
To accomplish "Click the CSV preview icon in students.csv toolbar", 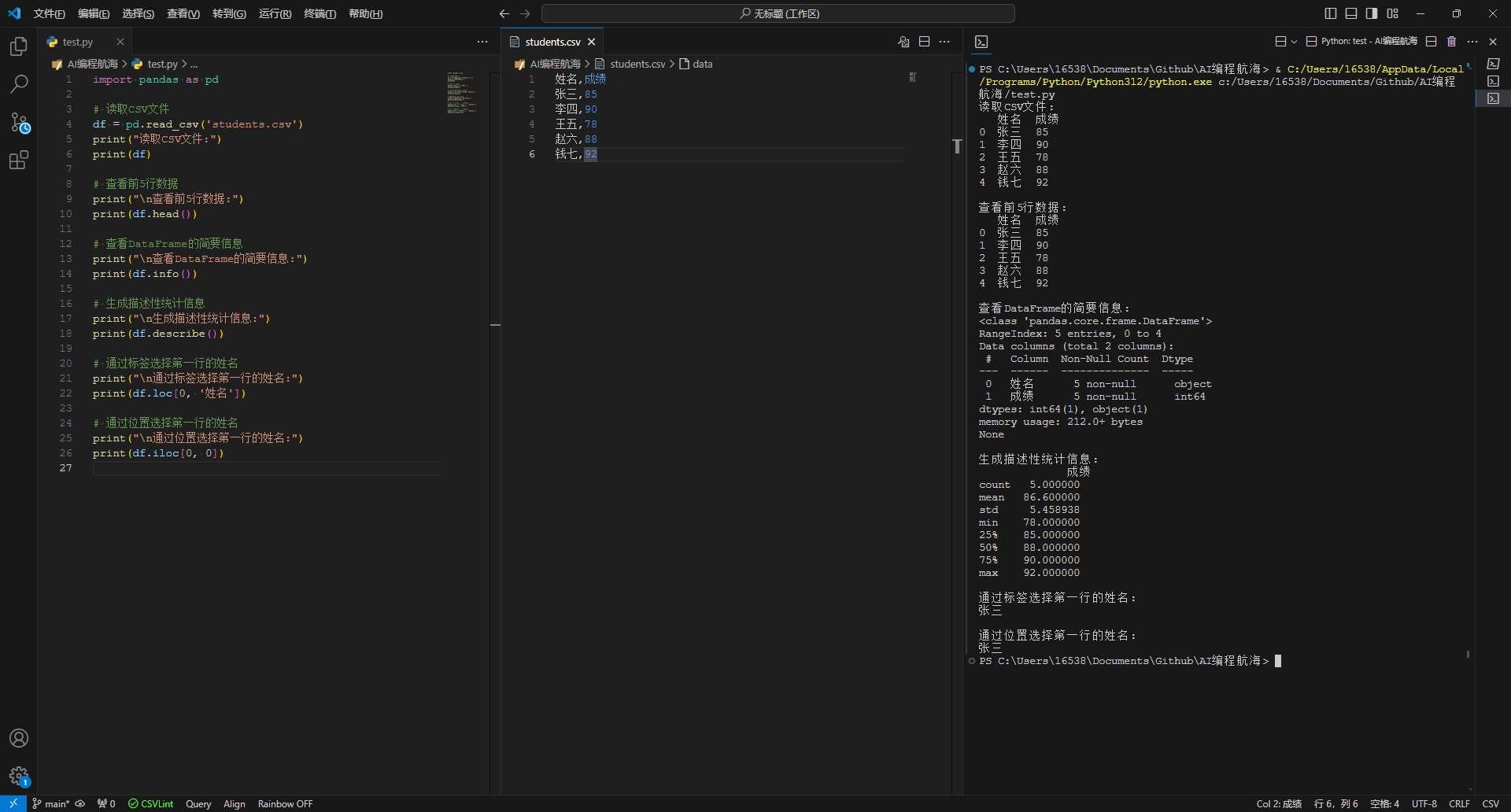I will click(x=904, y=42).
